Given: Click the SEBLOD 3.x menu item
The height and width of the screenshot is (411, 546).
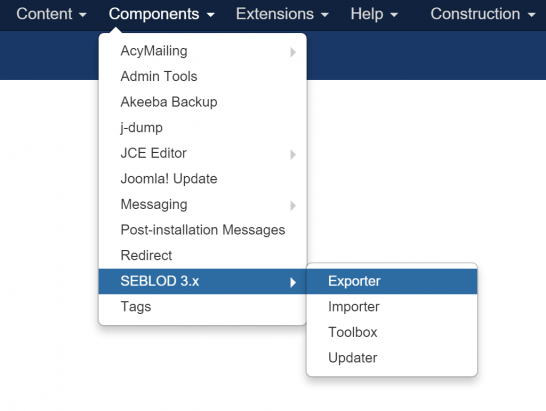Looking at the screenshot, I should point(203,281).
